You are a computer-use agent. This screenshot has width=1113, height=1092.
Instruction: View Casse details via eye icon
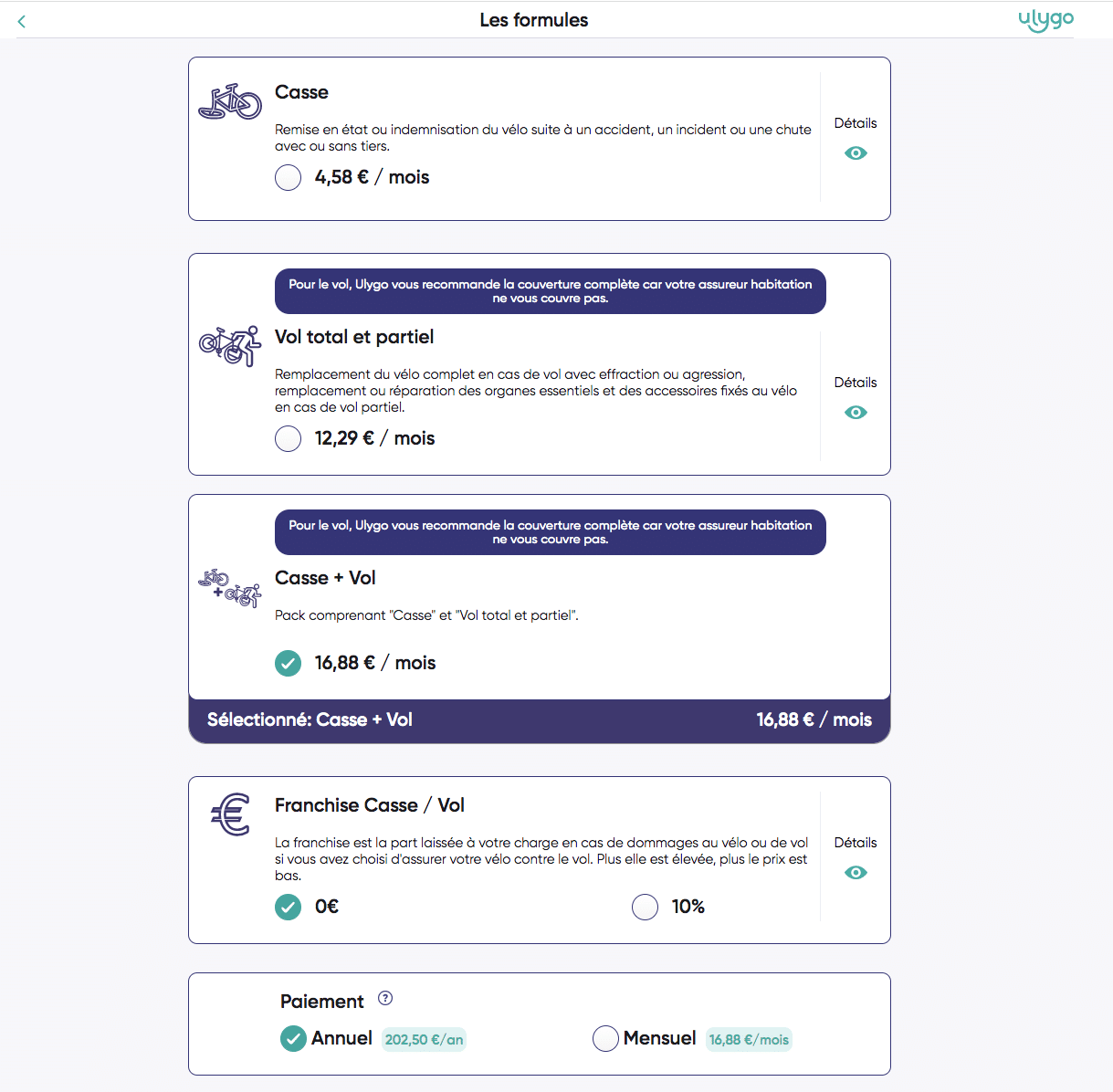coord(856,153)
